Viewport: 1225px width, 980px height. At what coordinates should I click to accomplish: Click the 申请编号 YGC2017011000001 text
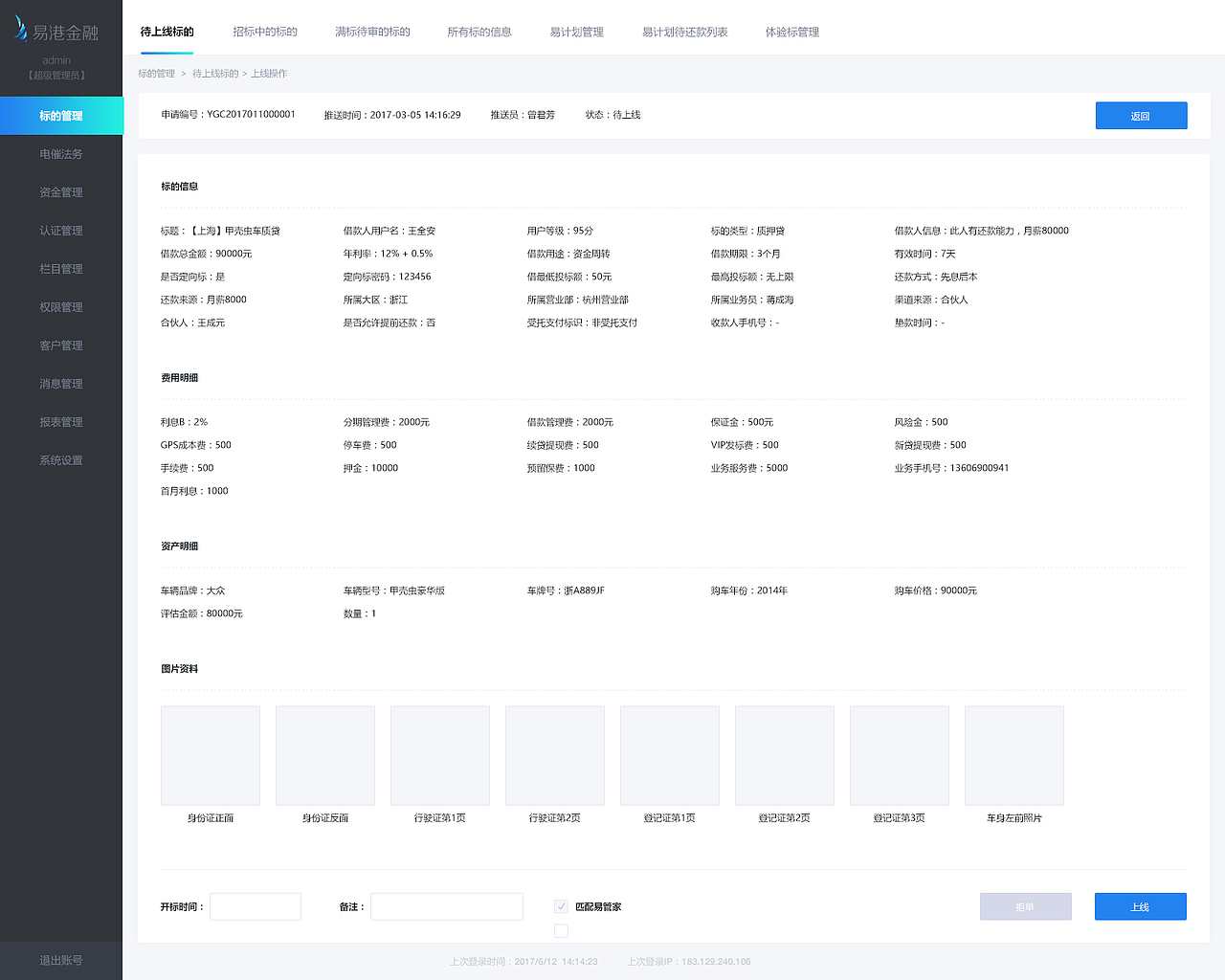coord(228,115)
